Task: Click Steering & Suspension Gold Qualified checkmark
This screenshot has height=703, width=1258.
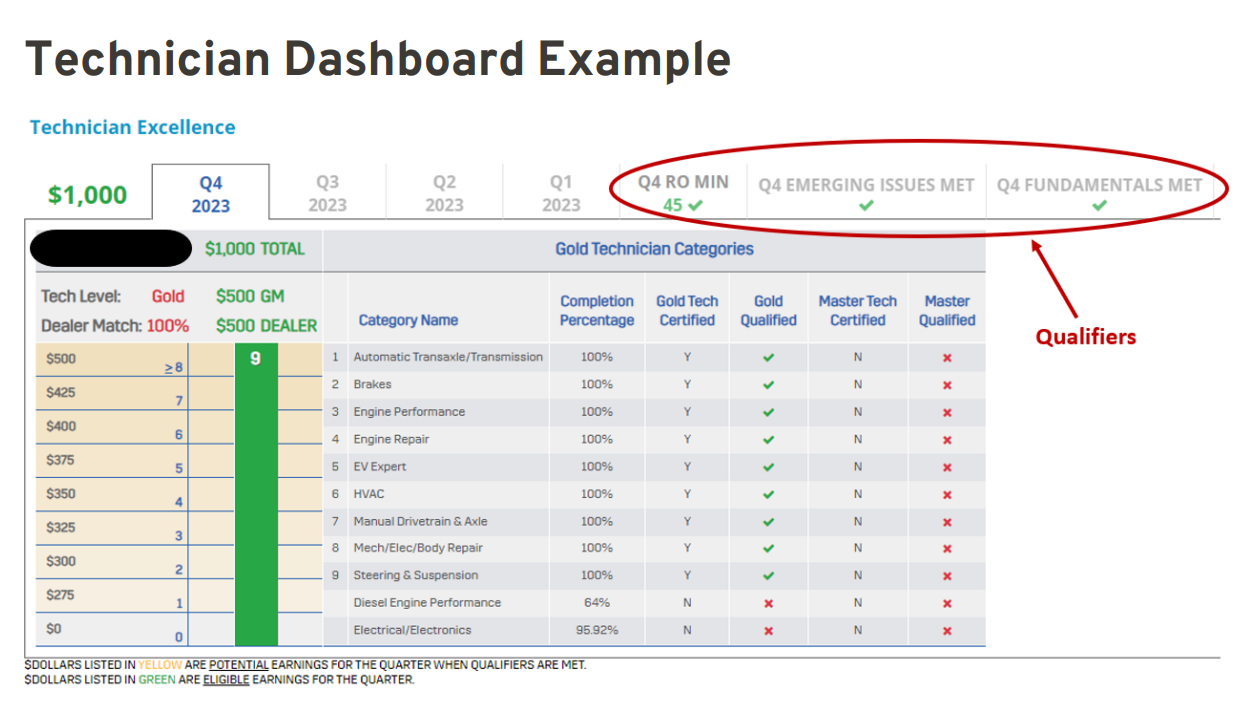Action: coord(768,576)
